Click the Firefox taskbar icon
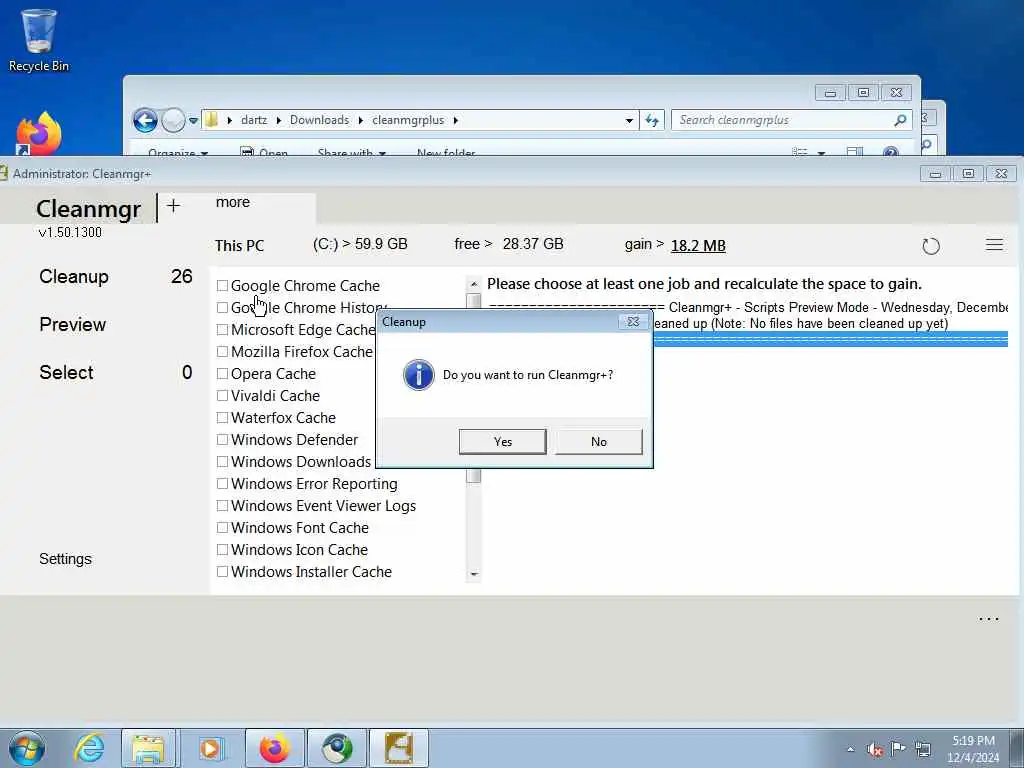The image size is (1024, 768). pyautogui.click(x=274, y=748)
